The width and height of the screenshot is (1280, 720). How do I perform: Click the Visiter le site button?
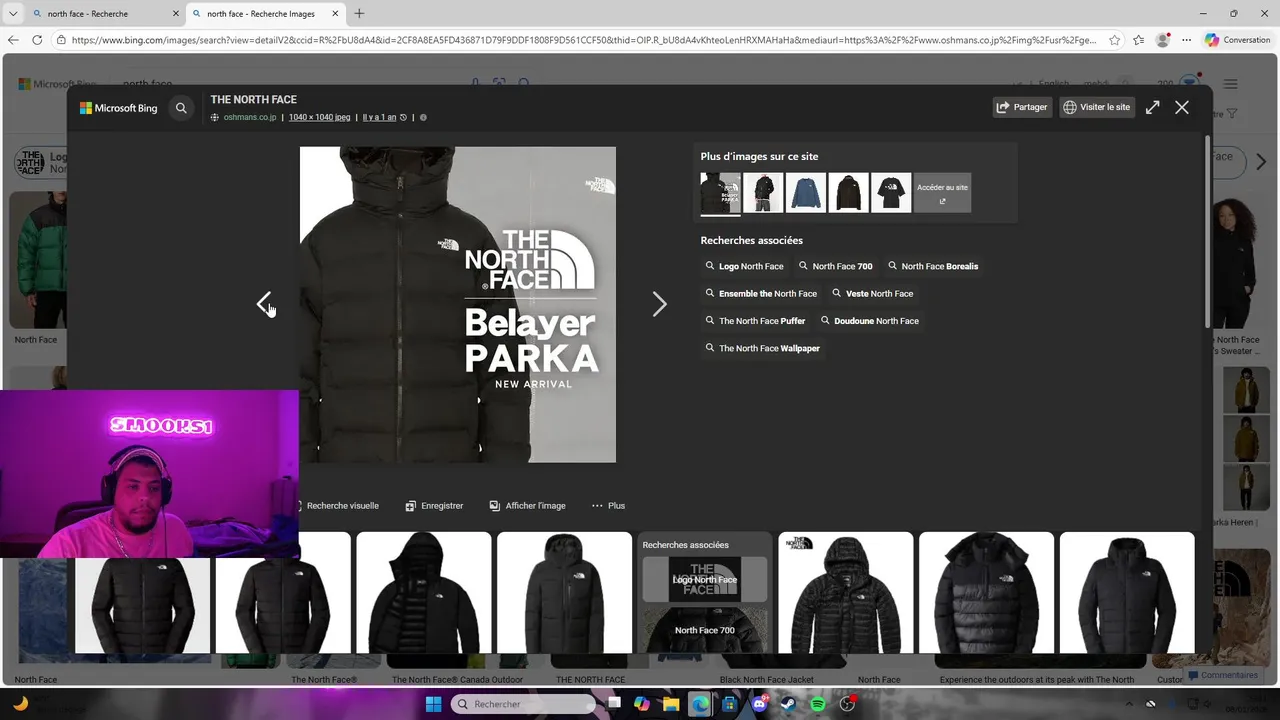pyautogui.click(x=1097, y=107)
